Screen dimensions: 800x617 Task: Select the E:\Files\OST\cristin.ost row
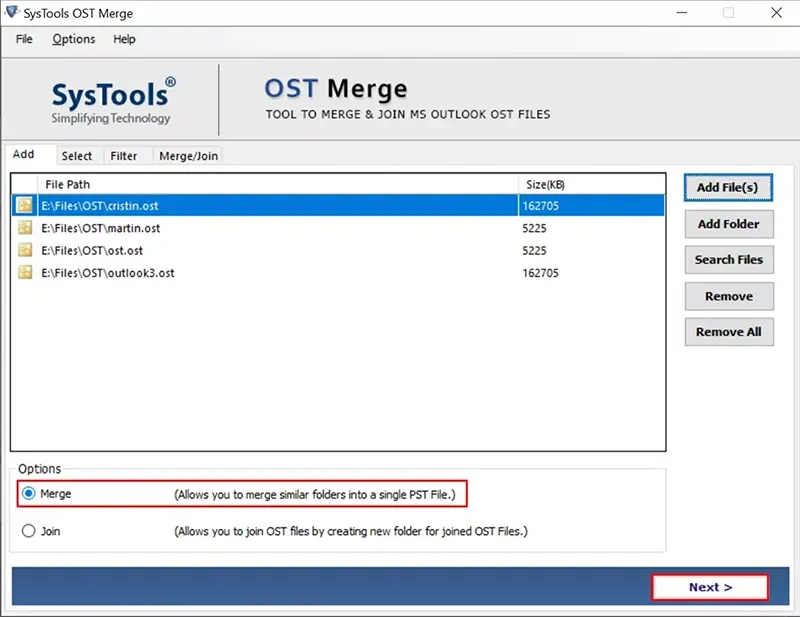coord(338,205)
